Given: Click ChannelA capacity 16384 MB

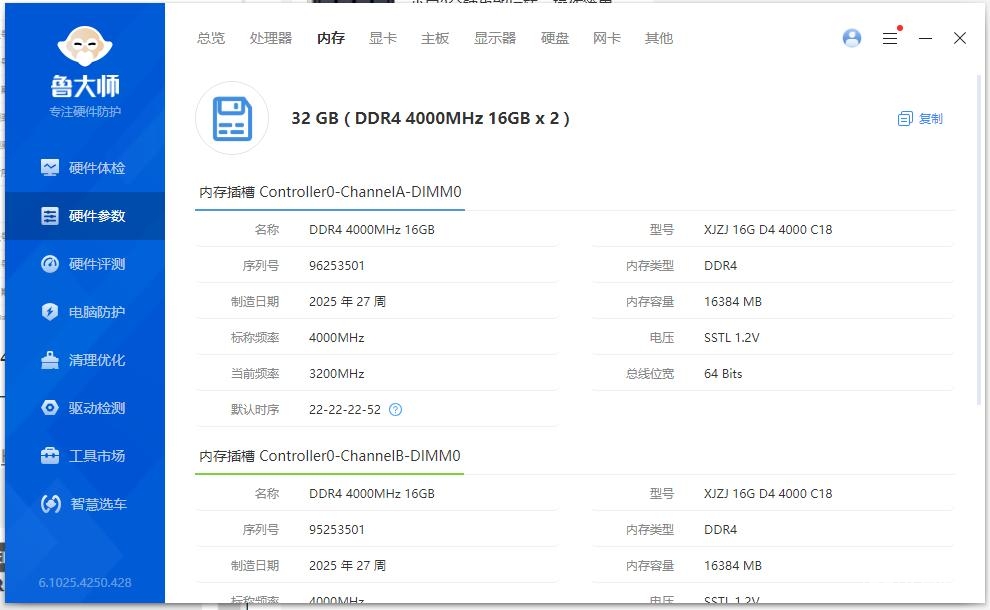Looking at the screenshot, I should [733, 302].
